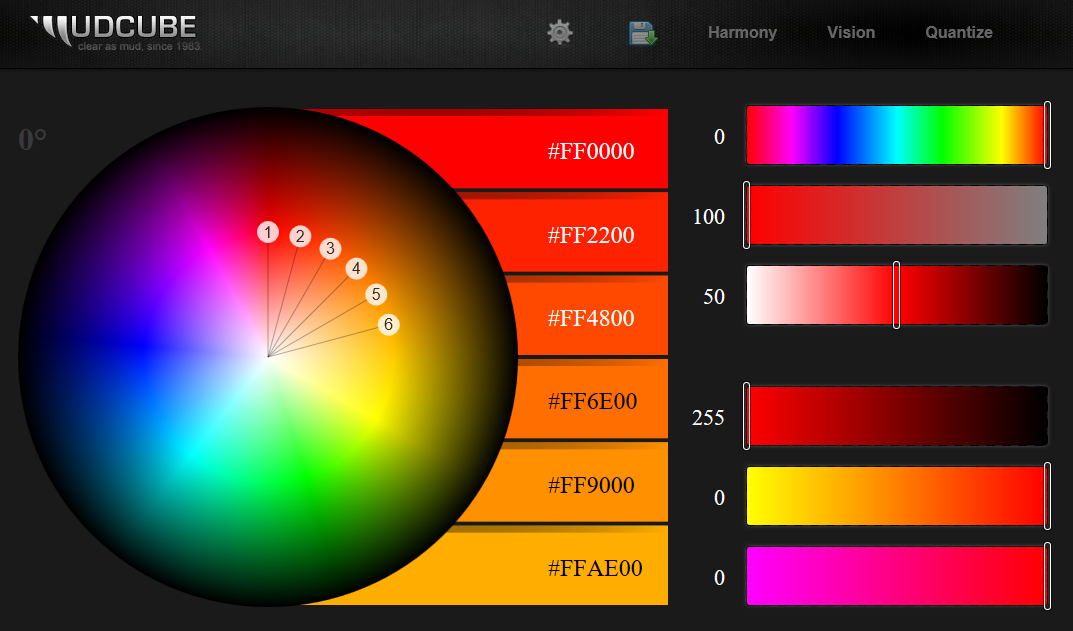The width and height of the screenshot is (1073, 631).
Task: Click the Mudcube logo
Action: 112,30
